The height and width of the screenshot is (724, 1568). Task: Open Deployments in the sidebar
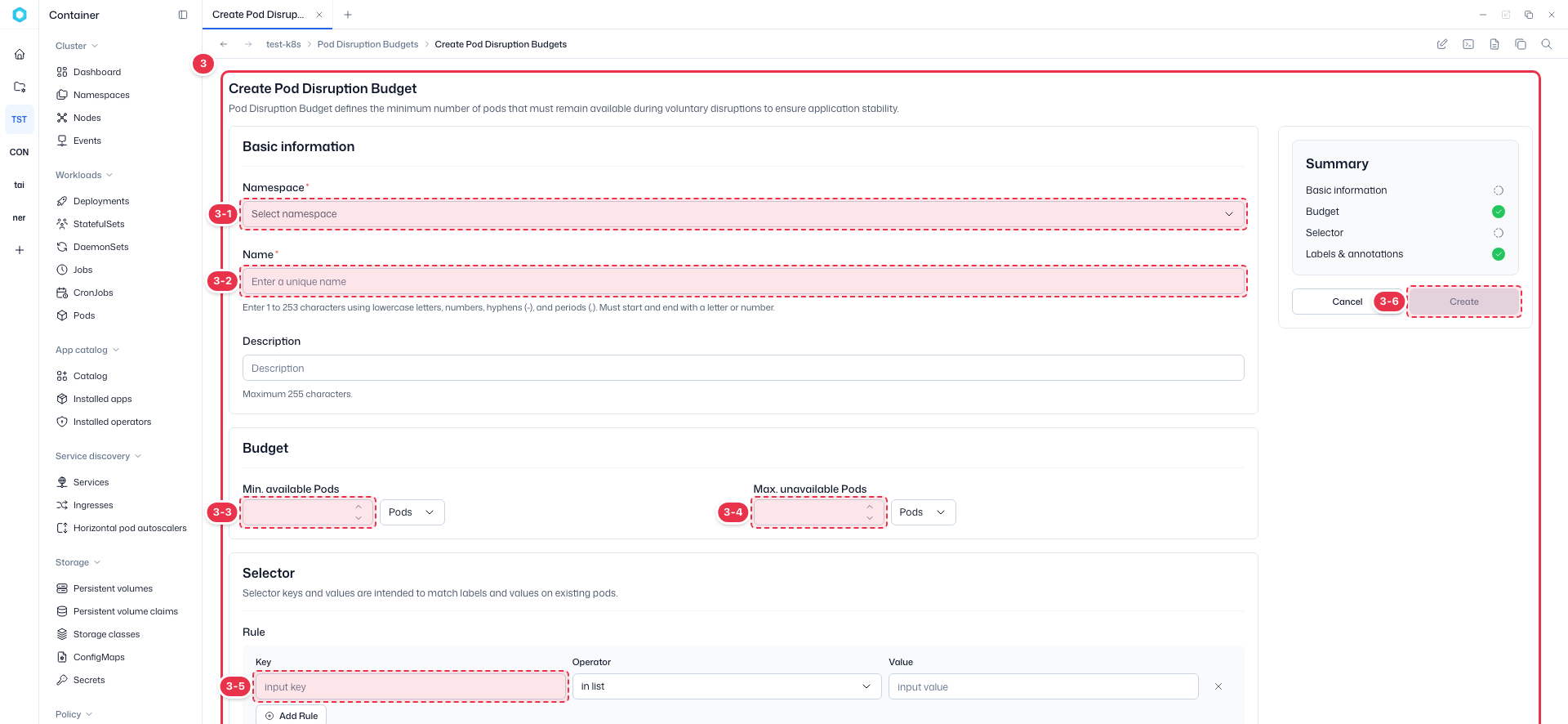[101, 201]
